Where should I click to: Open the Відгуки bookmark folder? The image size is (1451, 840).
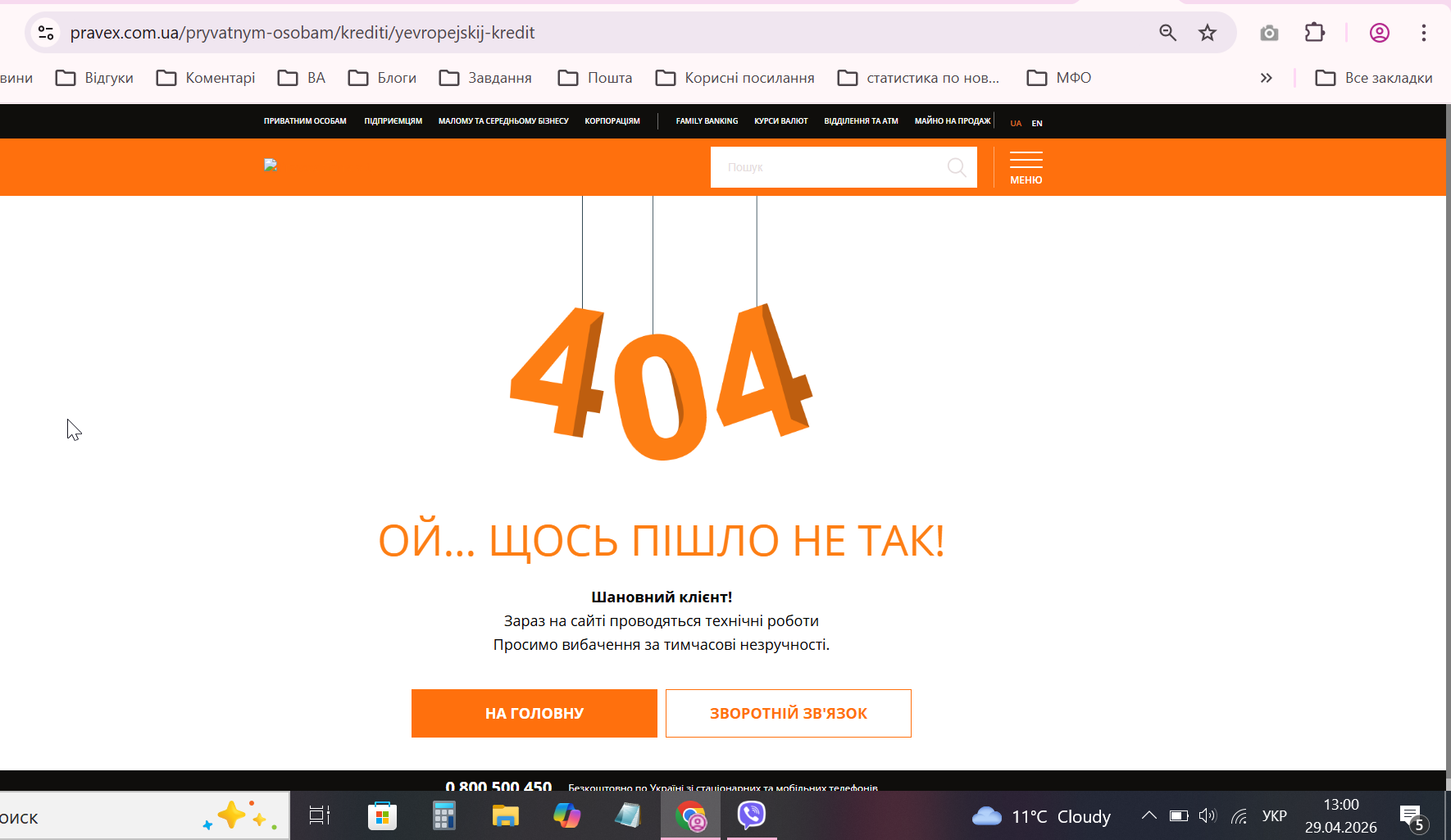[94, 78]
